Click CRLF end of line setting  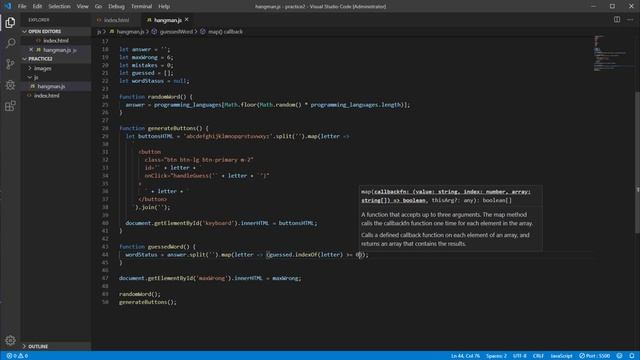(x=538, y=356)
